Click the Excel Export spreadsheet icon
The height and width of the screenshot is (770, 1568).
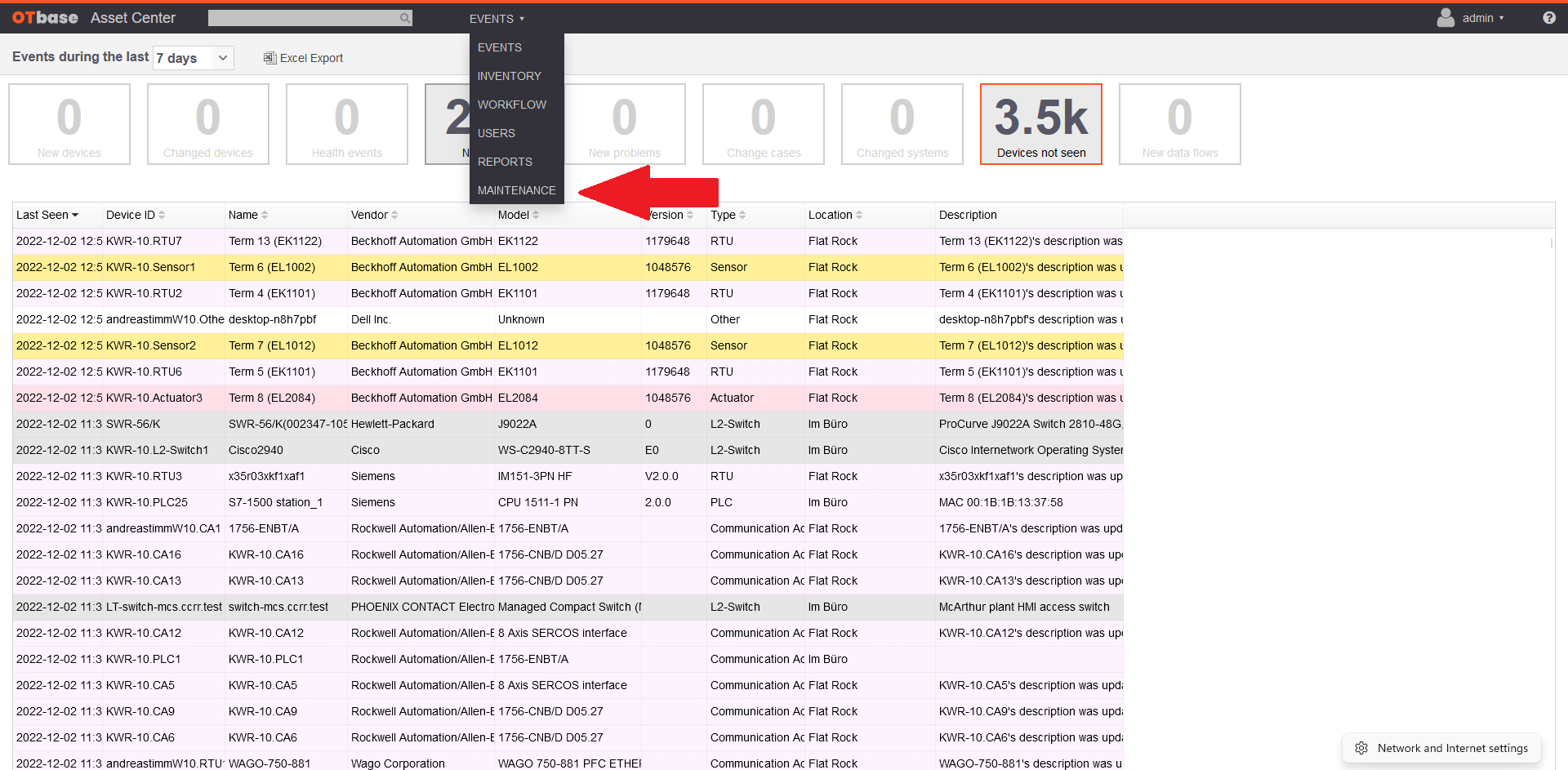point(269,58)
